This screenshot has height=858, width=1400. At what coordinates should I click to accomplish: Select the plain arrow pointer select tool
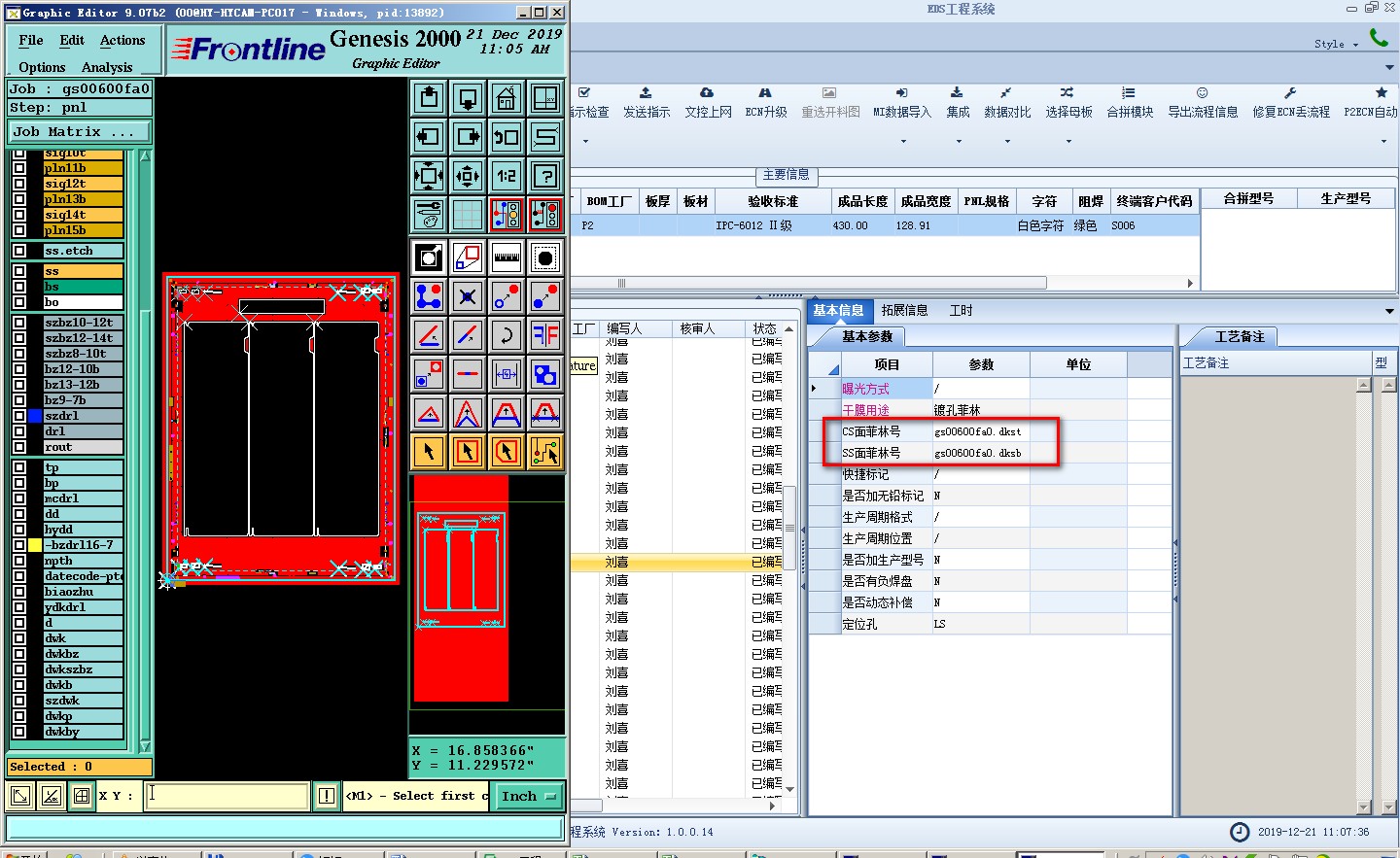click(x=429, y=452)
